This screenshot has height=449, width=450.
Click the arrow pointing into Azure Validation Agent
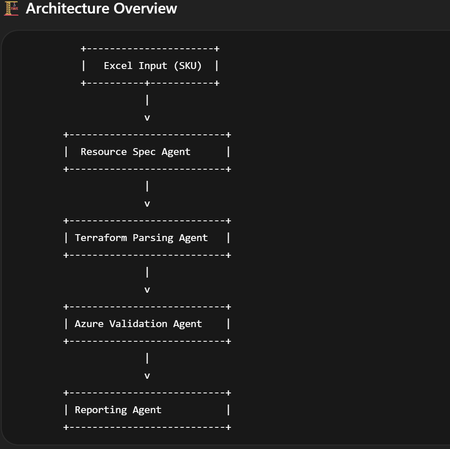click(x=147, y=290)
